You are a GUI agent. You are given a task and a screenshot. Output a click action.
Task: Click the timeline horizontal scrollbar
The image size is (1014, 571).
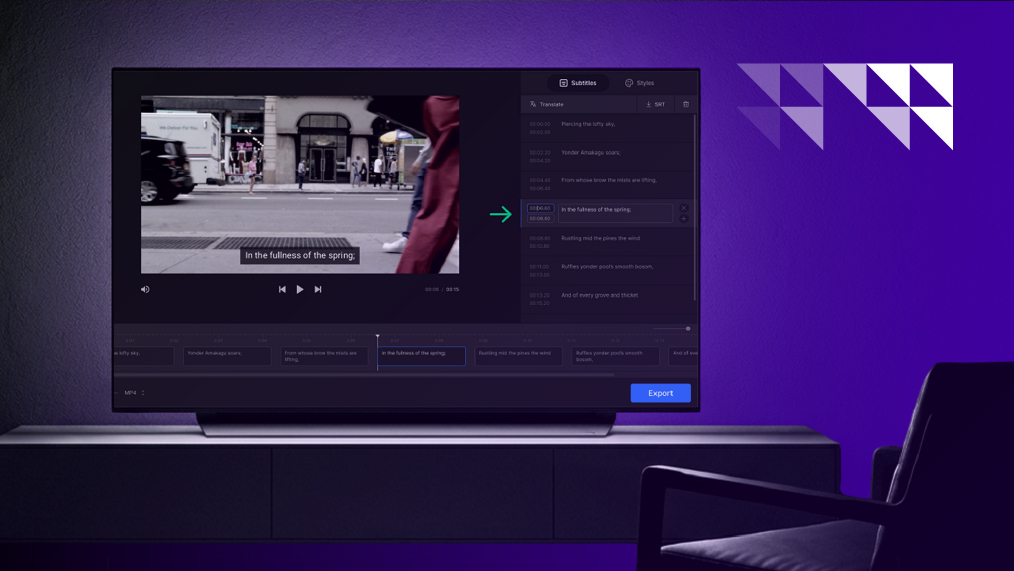pyautogui.click(x=365, y=374)
